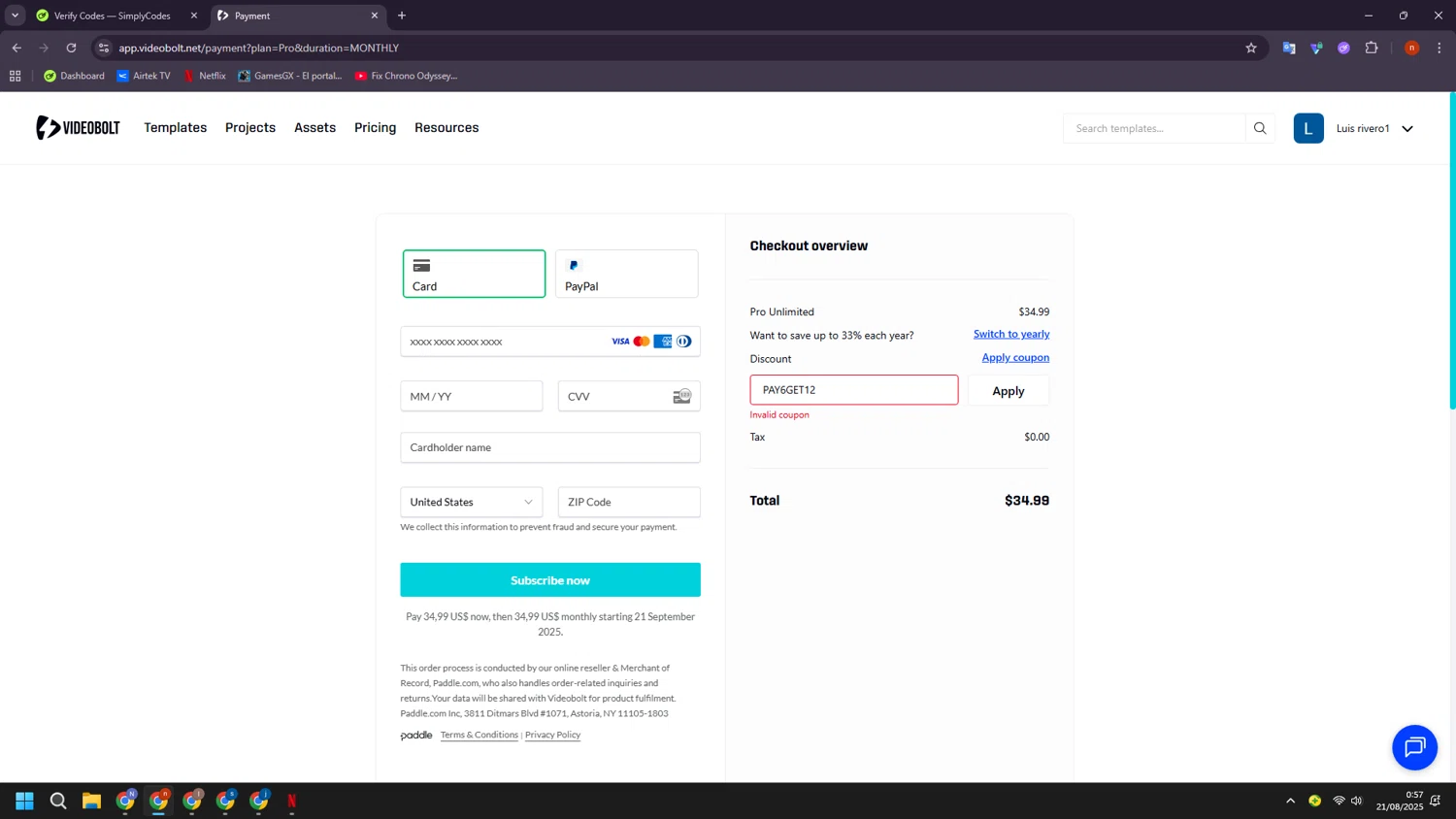Viewport: 1456px width, 819px height.
Task: Click the site info icon in address bar
Action: 104,48
